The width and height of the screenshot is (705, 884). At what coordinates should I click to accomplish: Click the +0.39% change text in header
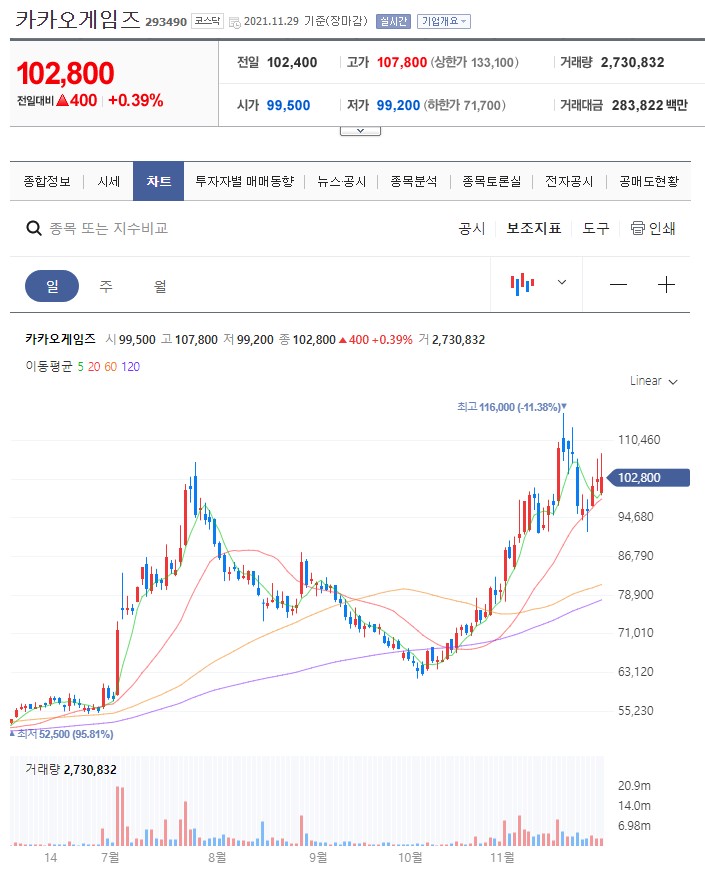pos(135,100)
